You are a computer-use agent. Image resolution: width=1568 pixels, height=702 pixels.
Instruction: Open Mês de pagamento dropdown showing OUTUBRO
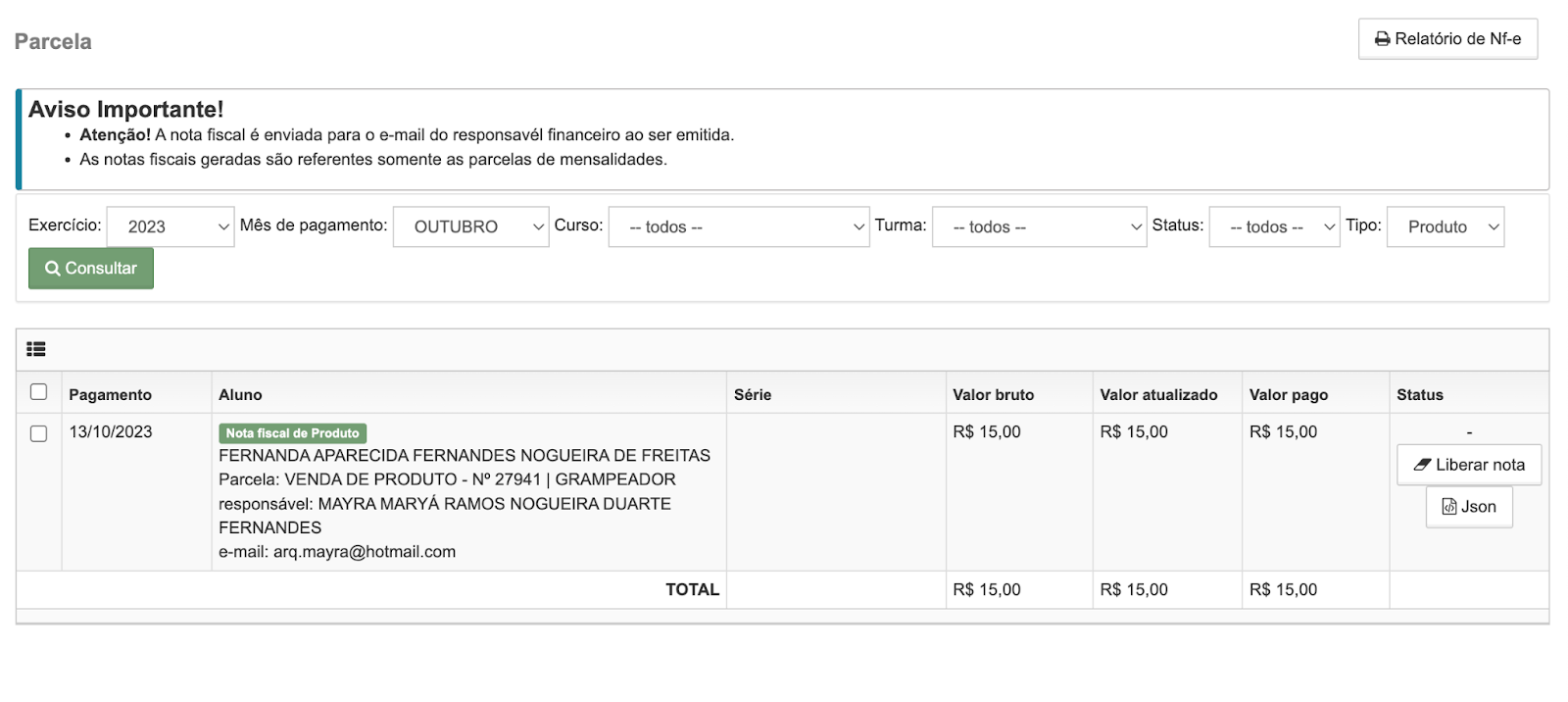pyautogui.click(x=470, y=226)
